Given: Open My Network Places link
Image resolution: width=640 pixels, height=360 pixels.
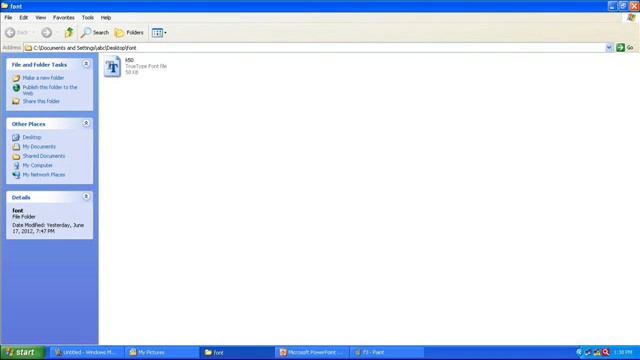Looking at the screenshot, I should click(44, 175).
